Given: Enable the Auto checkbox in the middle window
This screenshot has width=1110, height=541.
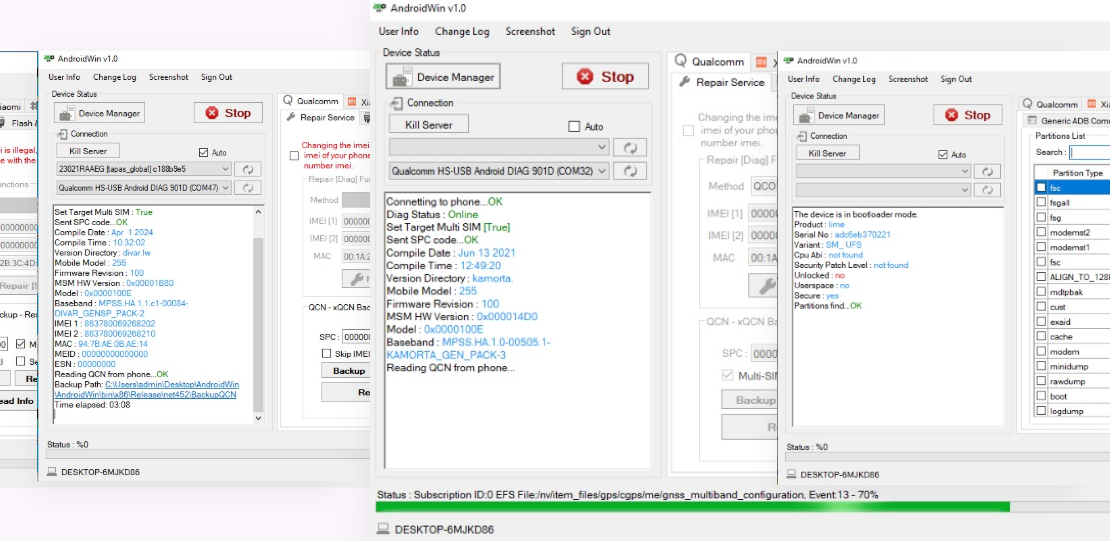Looking at the screenshot, I should pos(574,127).
